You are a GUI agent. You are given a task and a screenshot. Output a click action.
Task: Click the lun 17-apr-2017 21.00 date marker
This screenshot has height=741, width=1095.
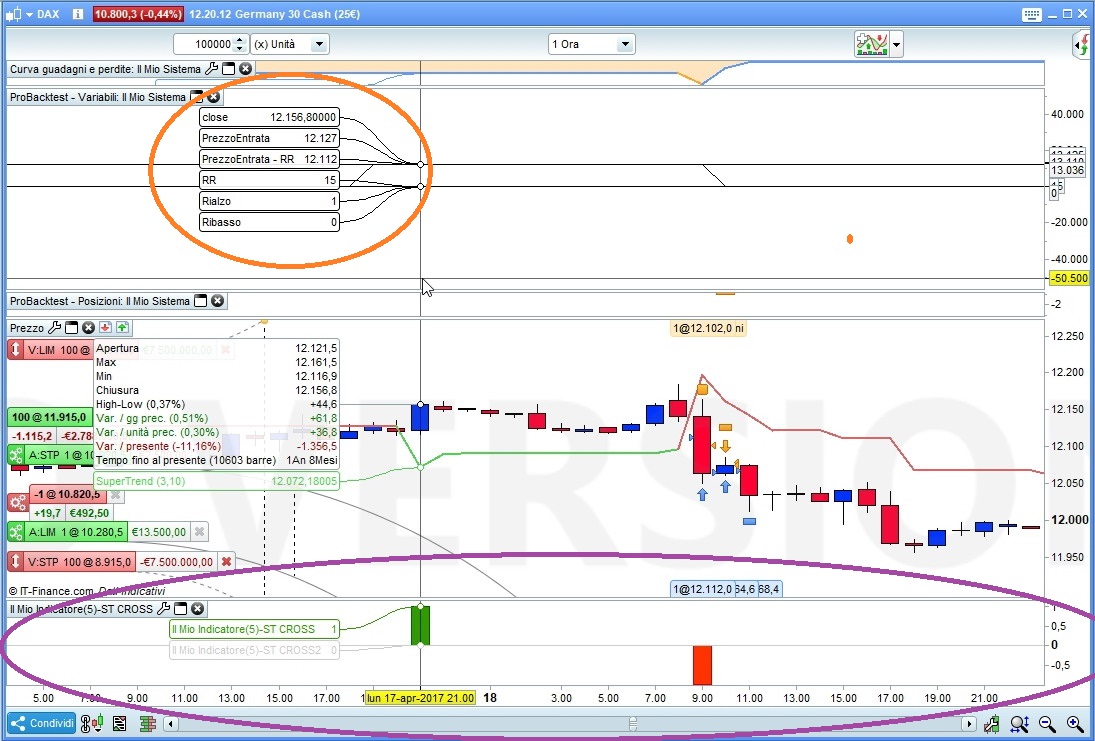click(x=420, y=698)
